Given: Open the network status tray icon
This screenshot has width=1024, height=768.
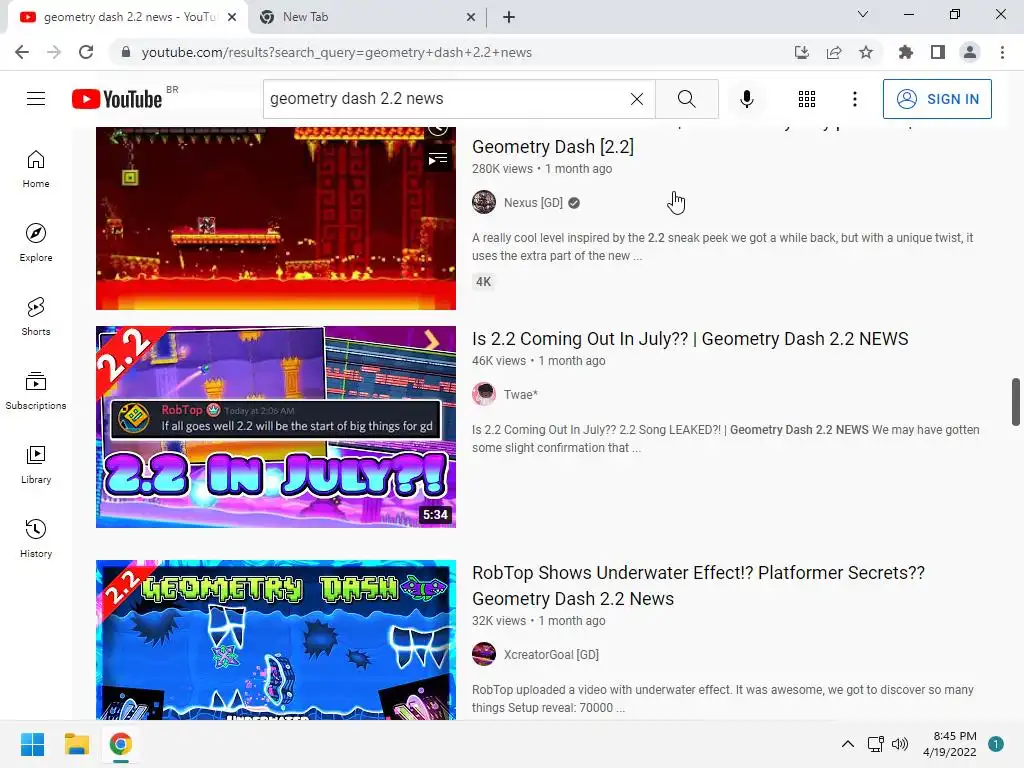Looking at the screenshot, I should (x=875, y=744).
